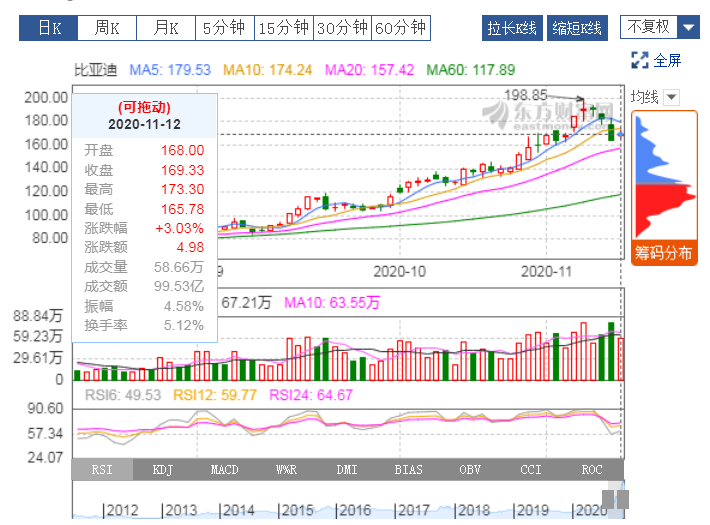Click the 拉长K线 button
Screen dimensions: 710x525
pyautogui.click(x=512, y=28)
